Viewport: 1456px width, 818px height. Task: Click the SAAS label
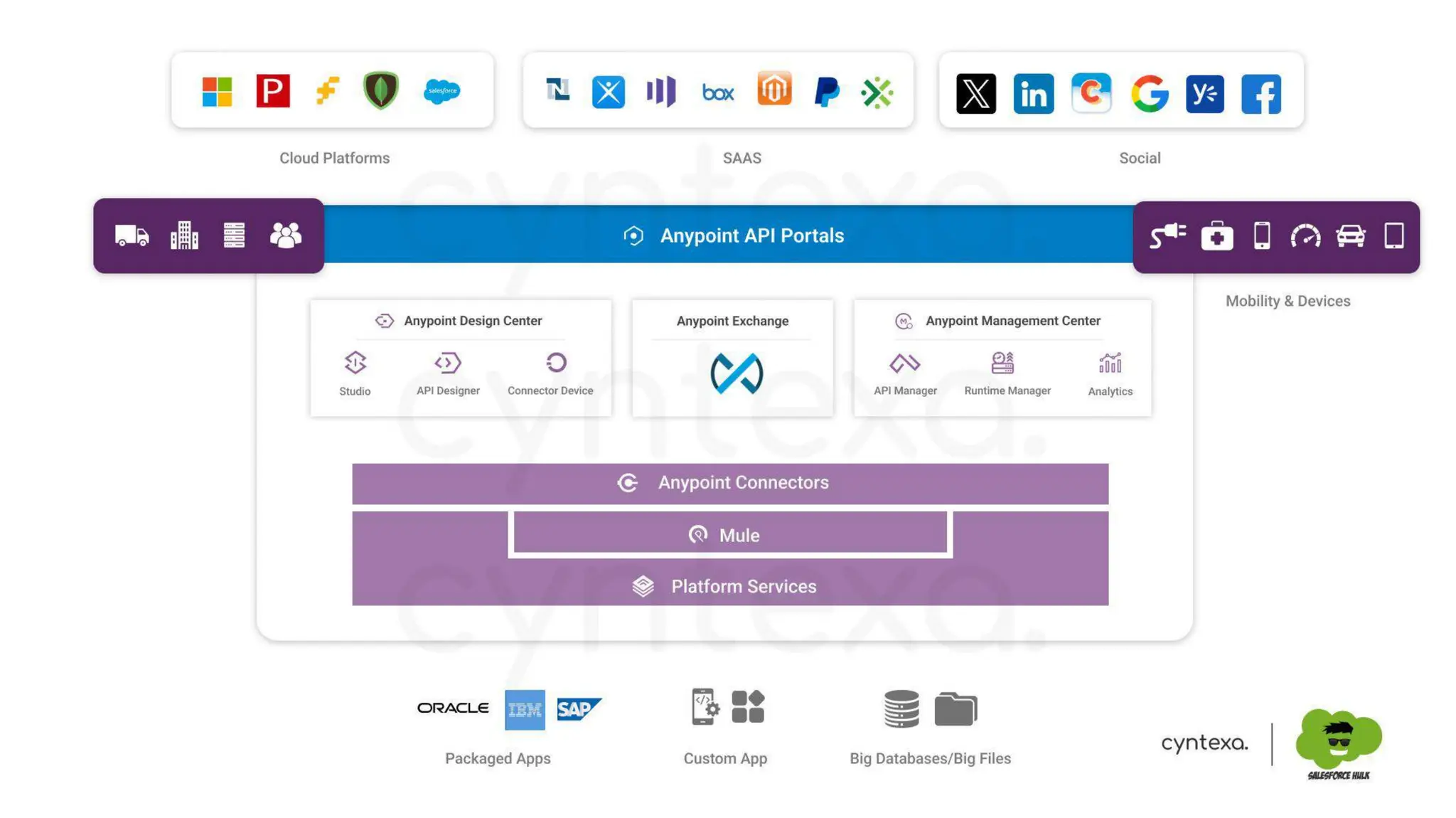[742, 158]
